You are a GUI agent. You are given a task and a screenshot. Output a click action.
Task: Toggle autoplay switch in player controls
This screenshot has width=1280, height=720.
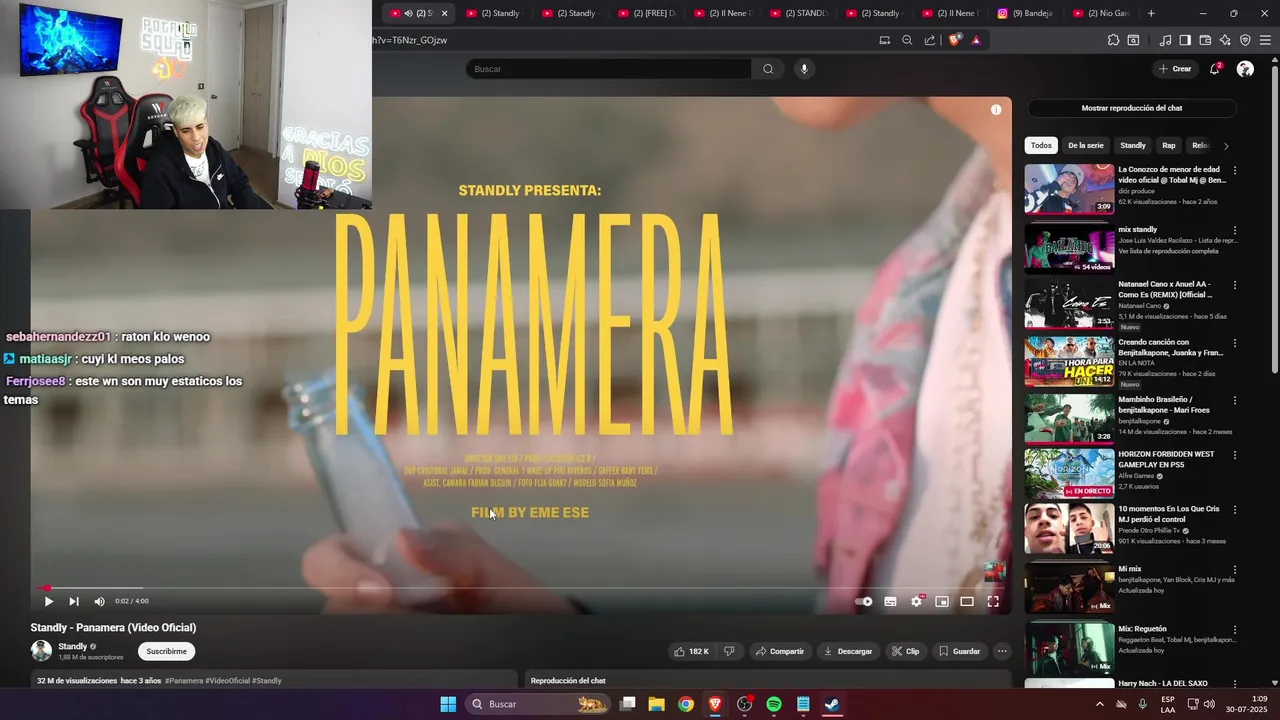pyautogui.click(x=864, y=601)
